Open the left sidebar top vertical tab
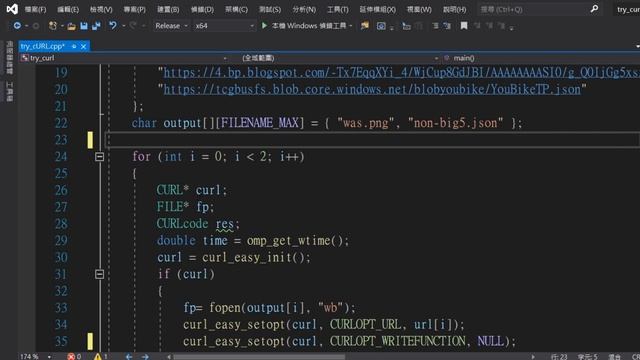Viewport: 640px width, 360px height. [9, 58]
